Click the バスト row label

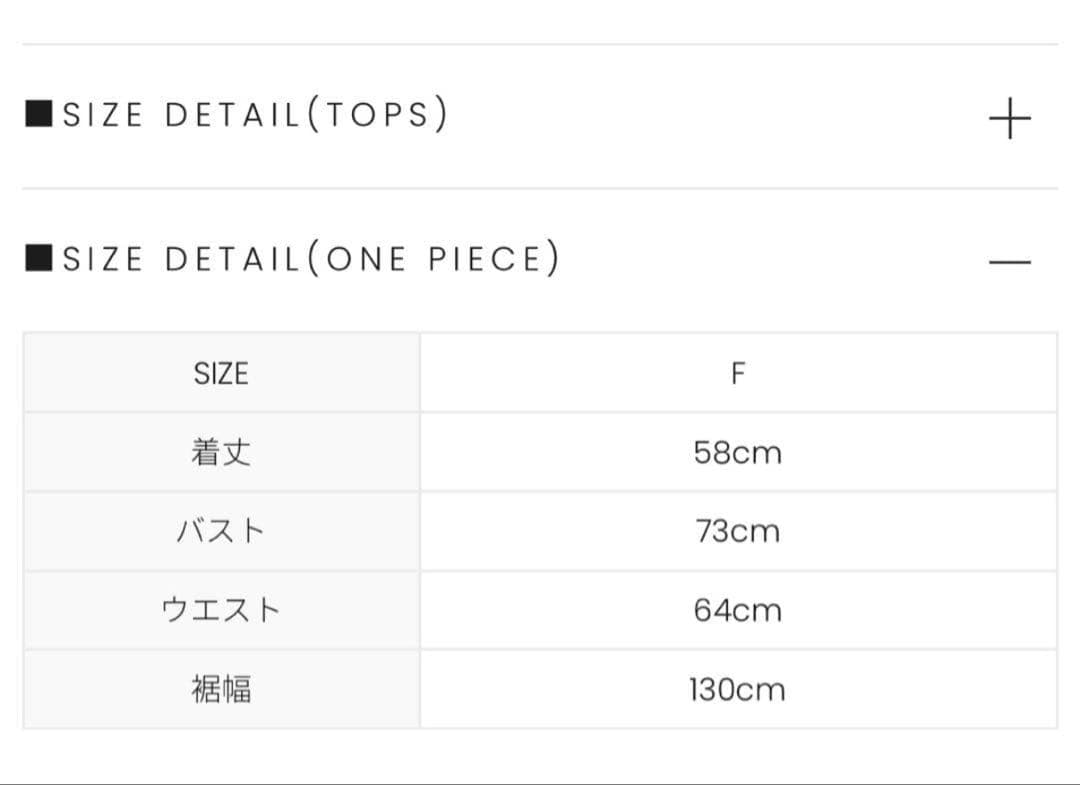point(221,532)
